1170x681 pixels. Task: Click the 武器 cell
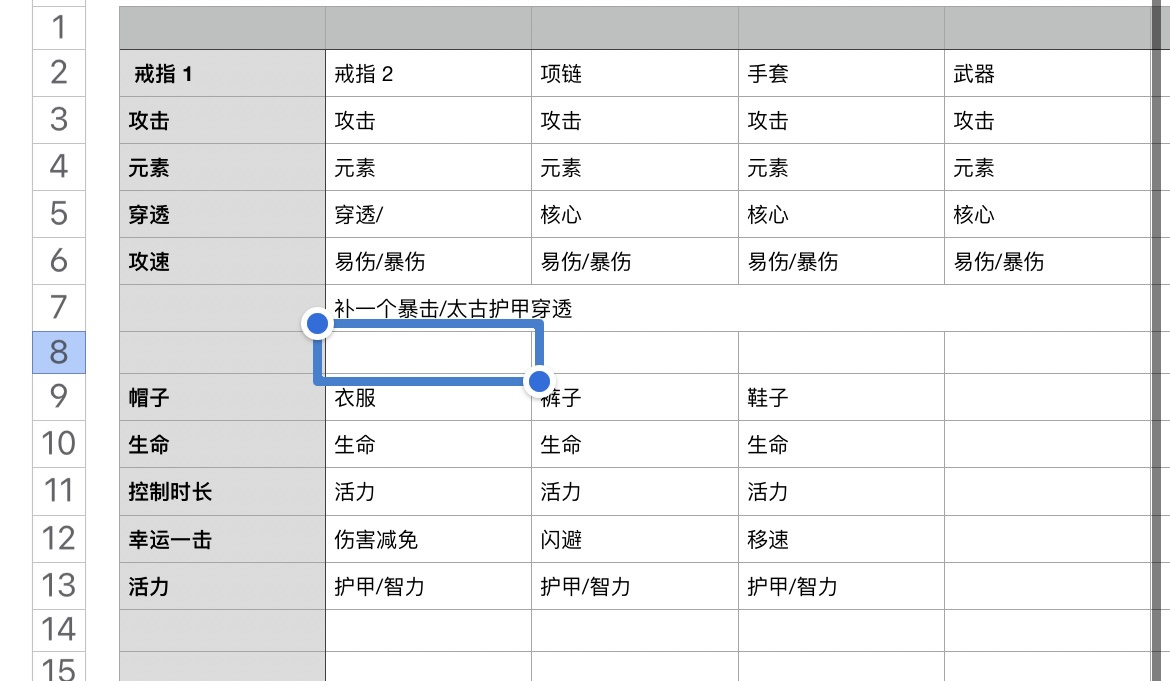point(1047,73)
